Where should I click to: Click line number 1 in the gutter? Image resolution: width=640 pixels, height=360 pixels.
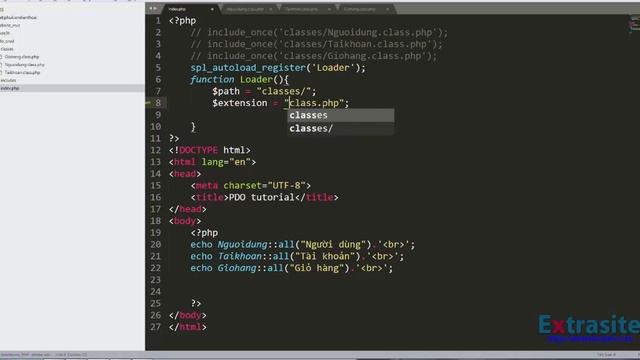[158, 20]
